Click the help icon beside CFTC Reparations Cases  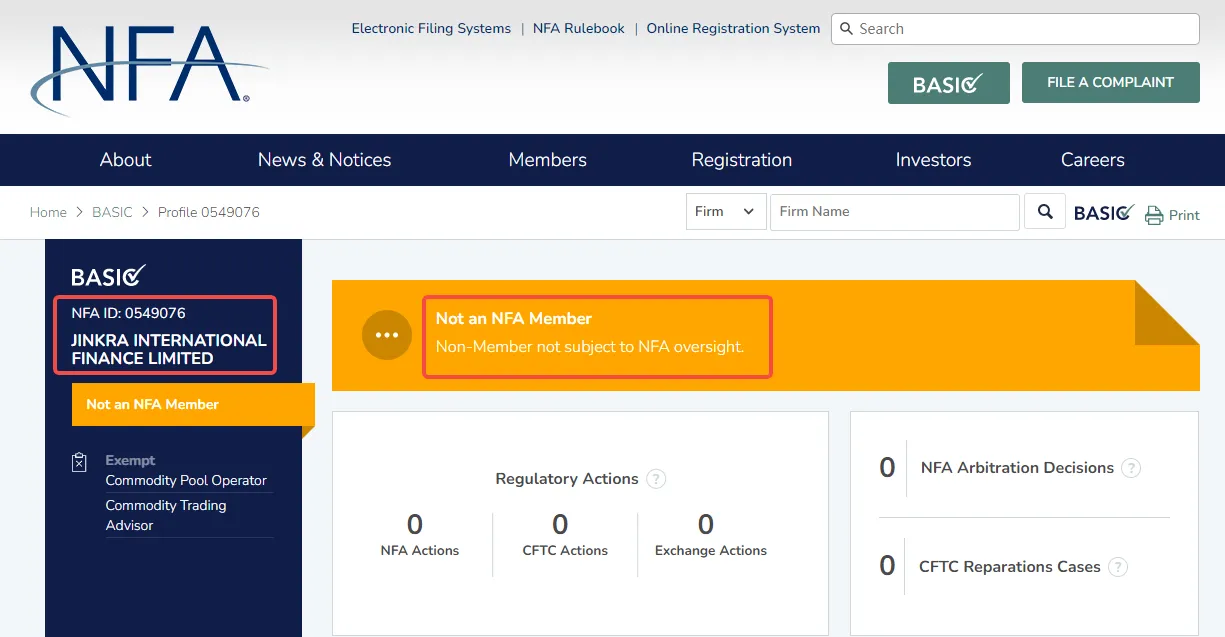tap(1118, 567)
